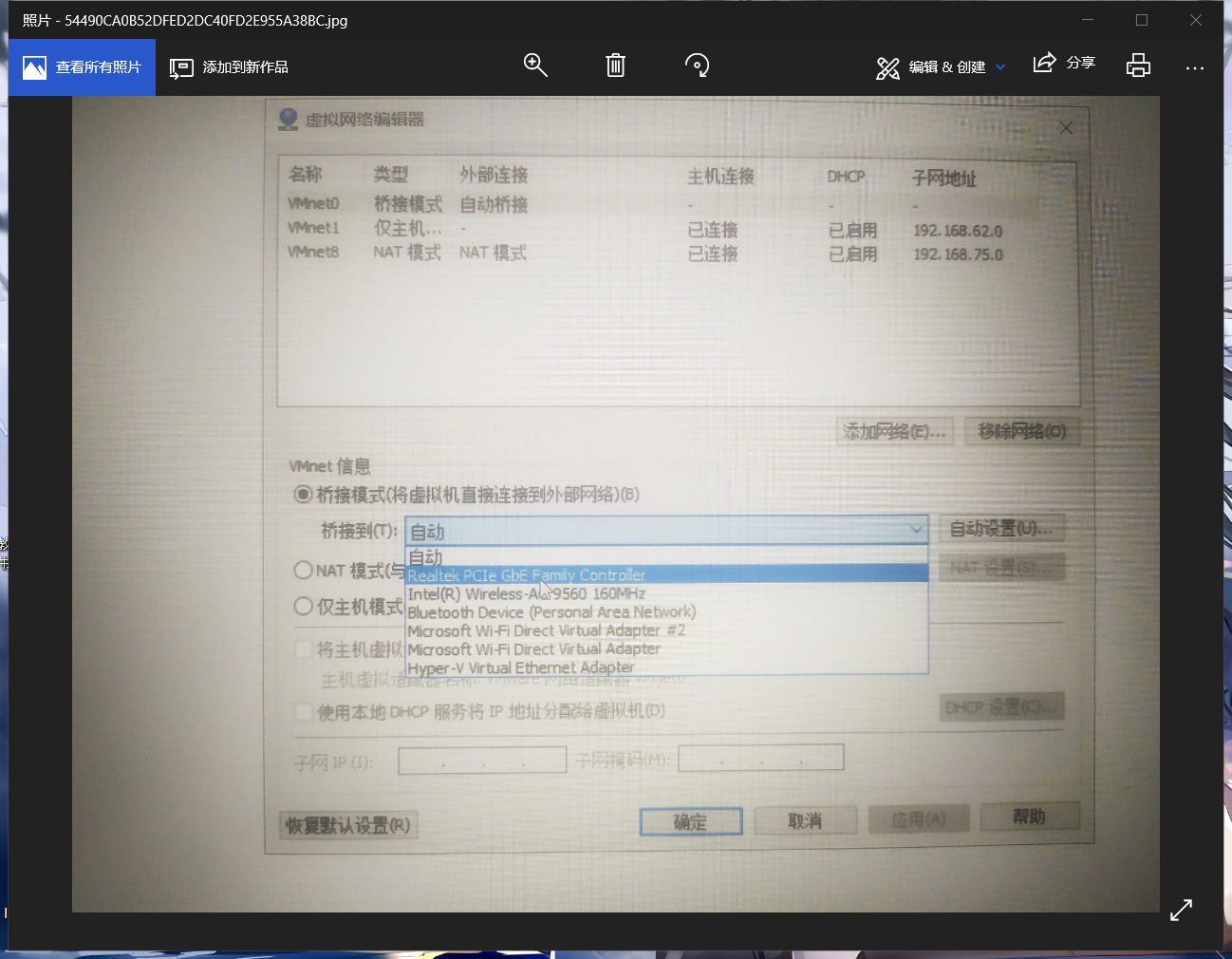The width and height of the screenshot is (1232, 959).
Task: Toggle the connect host virtual adapter checkbox
Action: tap(304, 649)
